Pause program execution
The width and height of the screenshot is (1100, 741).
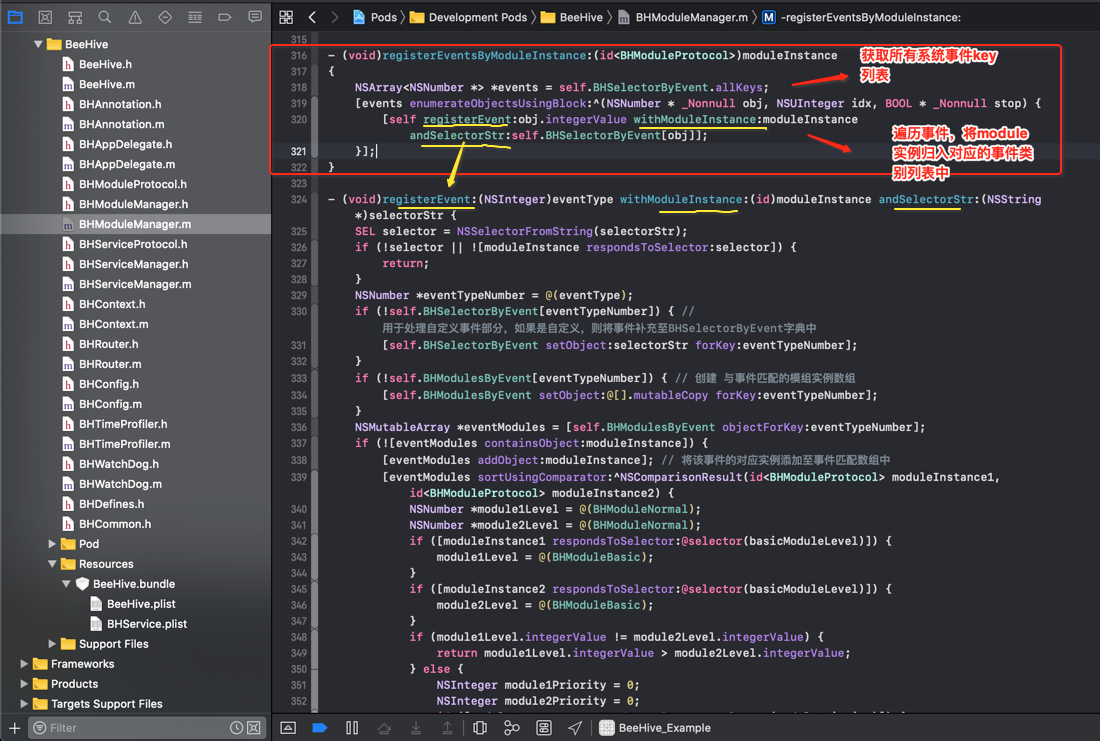352,728
